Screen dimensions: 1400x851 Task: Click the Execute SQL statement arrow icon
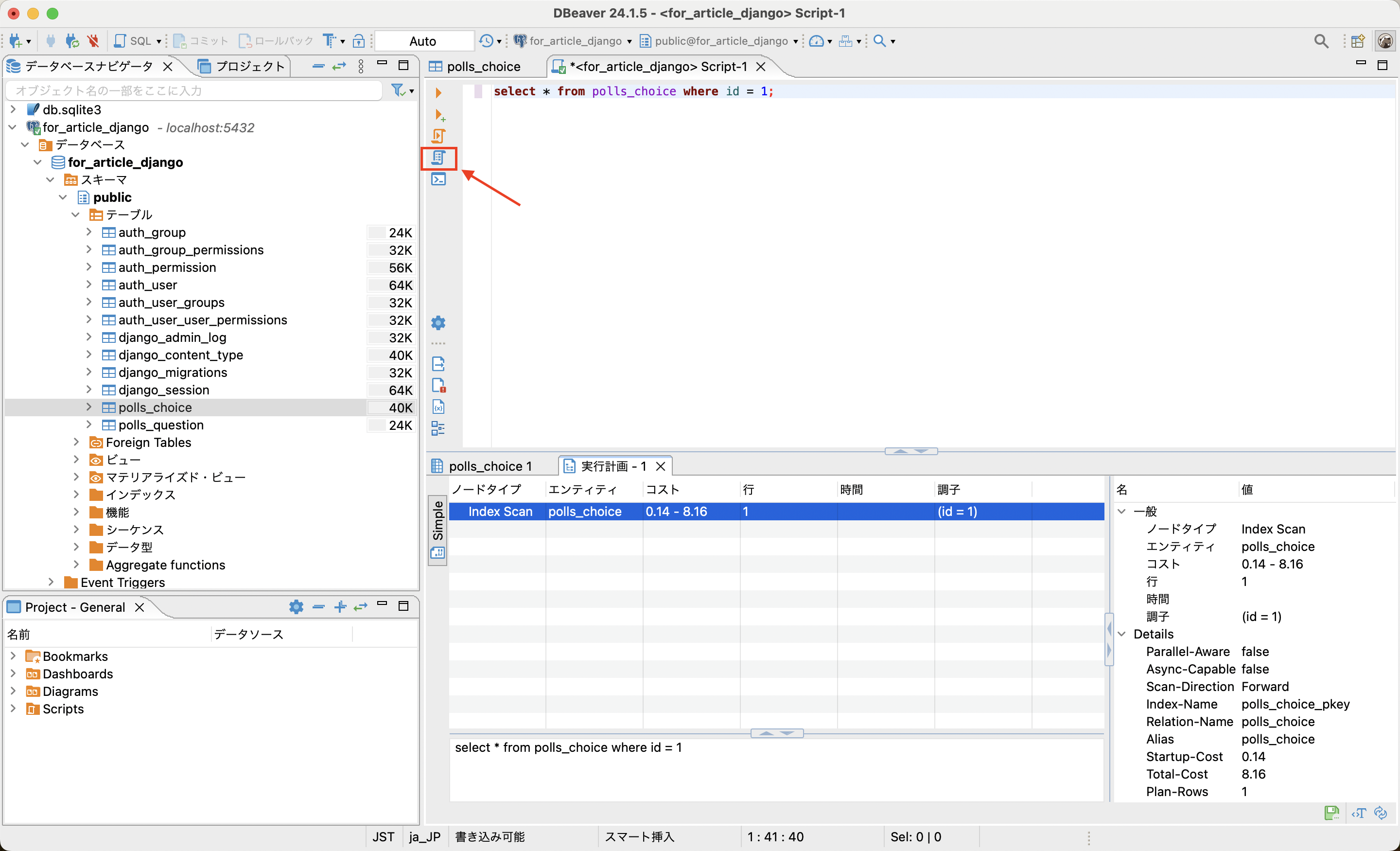(438, 92)
